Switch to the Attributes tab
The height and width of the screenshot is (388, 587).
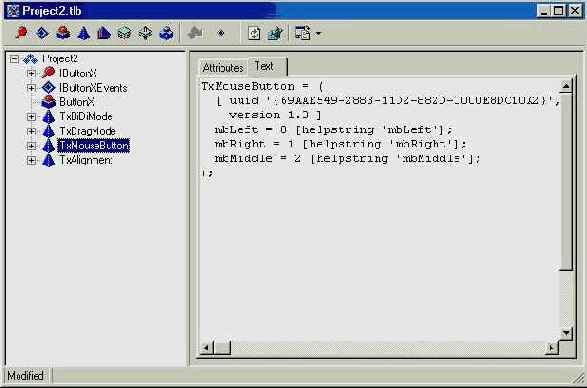click(223, 68)
